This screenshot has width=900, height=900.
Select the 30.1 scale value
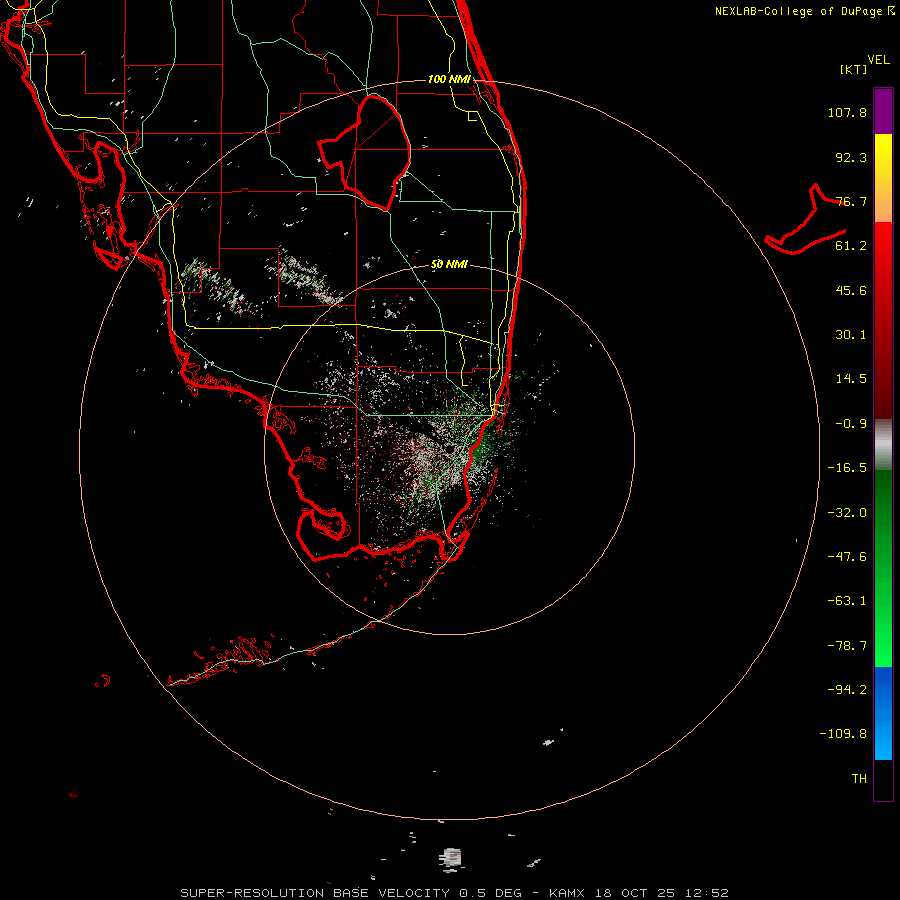[851, 335]
